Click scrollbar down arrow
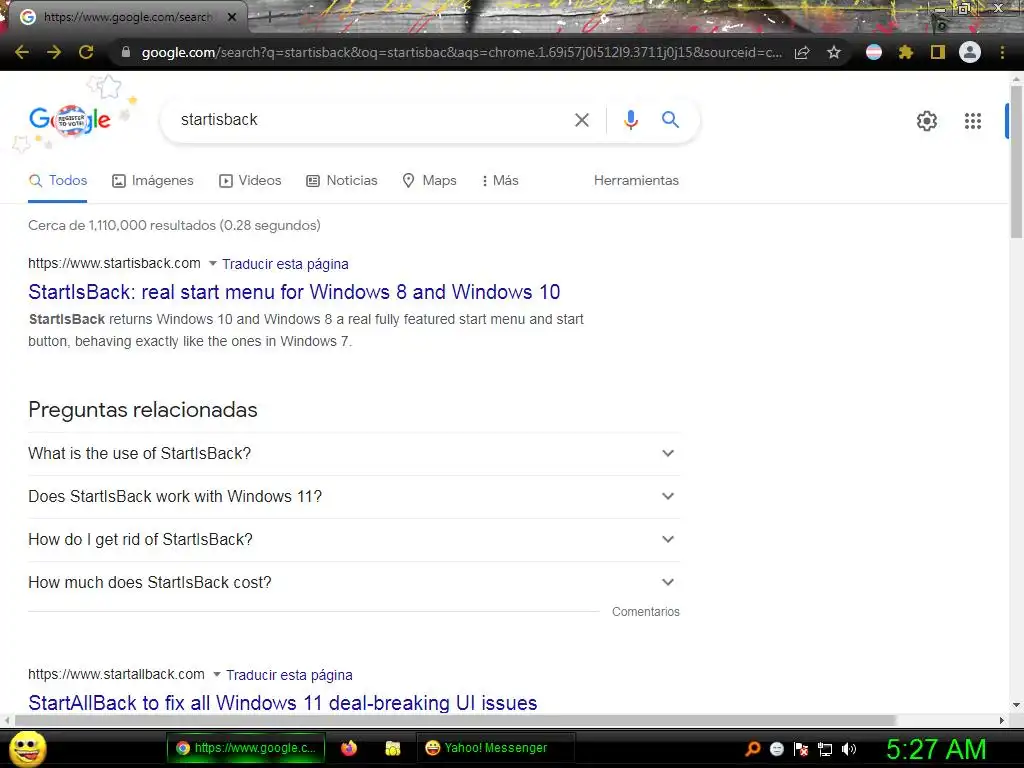This screenshot has width=1024, height=768. (x=1016, y=705)
